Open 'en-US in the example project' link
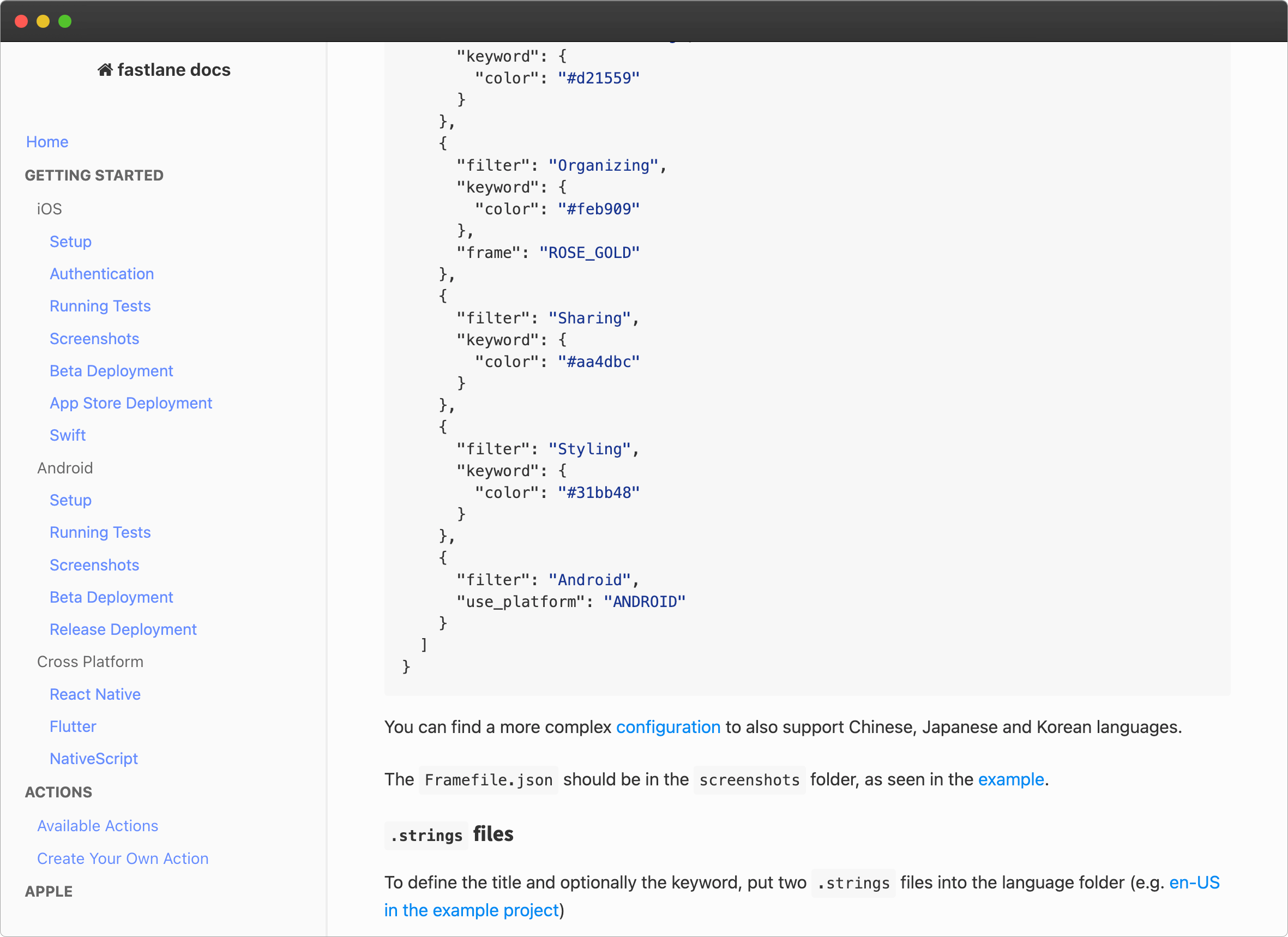The width and height of the screenshot is (1288, 937). pyautogui.click(x=471, y=910)
